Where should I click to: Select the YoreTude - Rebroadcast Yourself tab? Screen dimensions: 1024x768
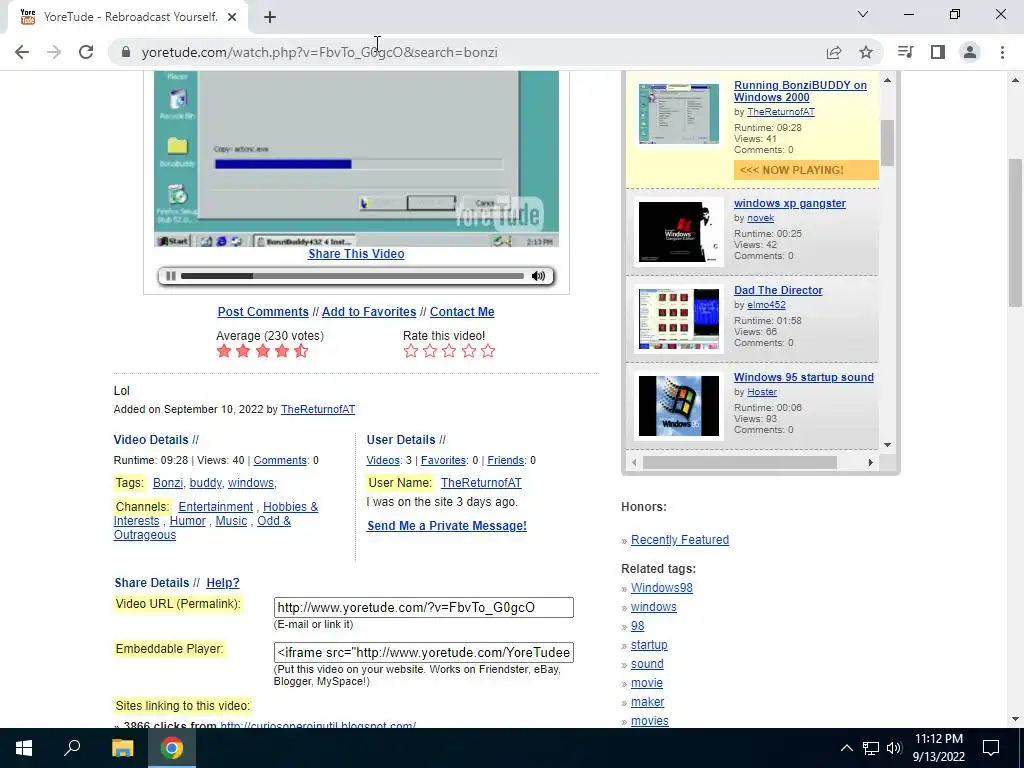pyautogui.click(x=128, y=17)
